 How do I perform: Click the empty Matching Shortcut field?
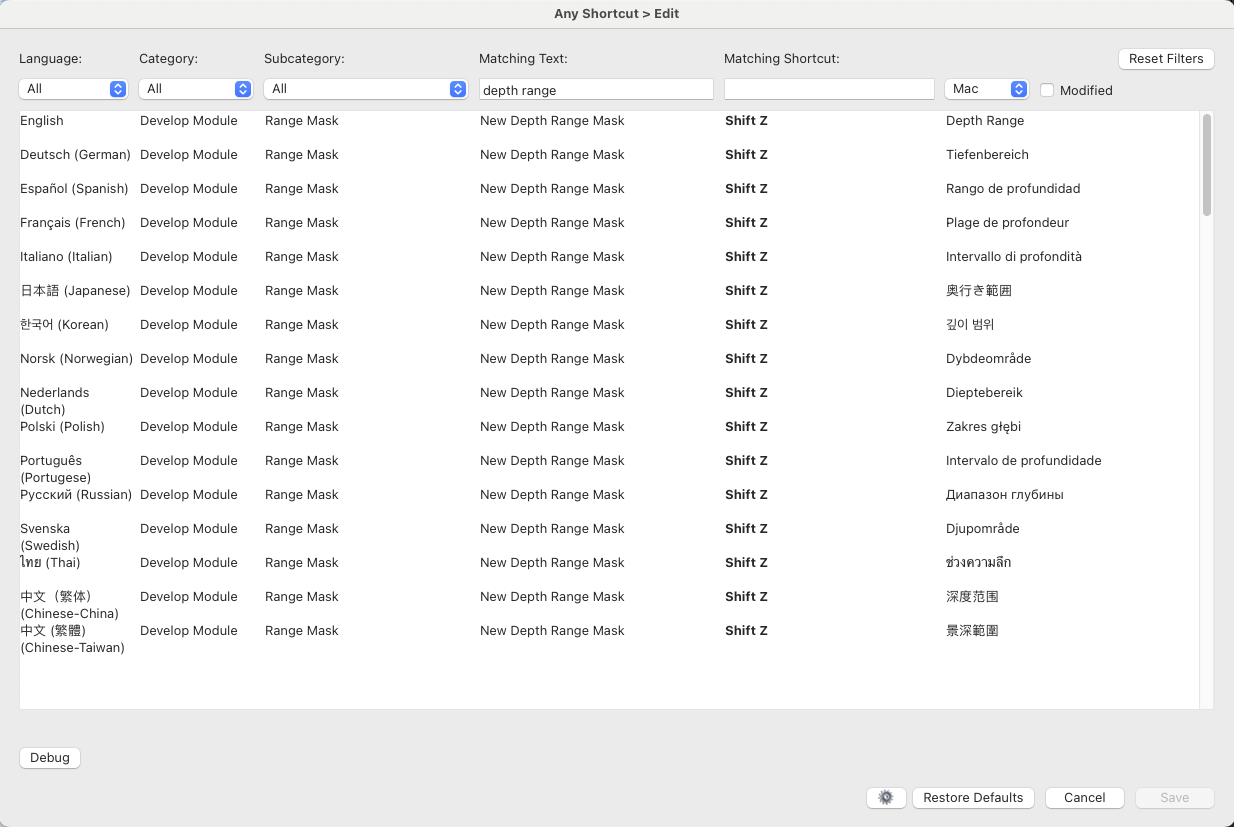pos(828,89)
